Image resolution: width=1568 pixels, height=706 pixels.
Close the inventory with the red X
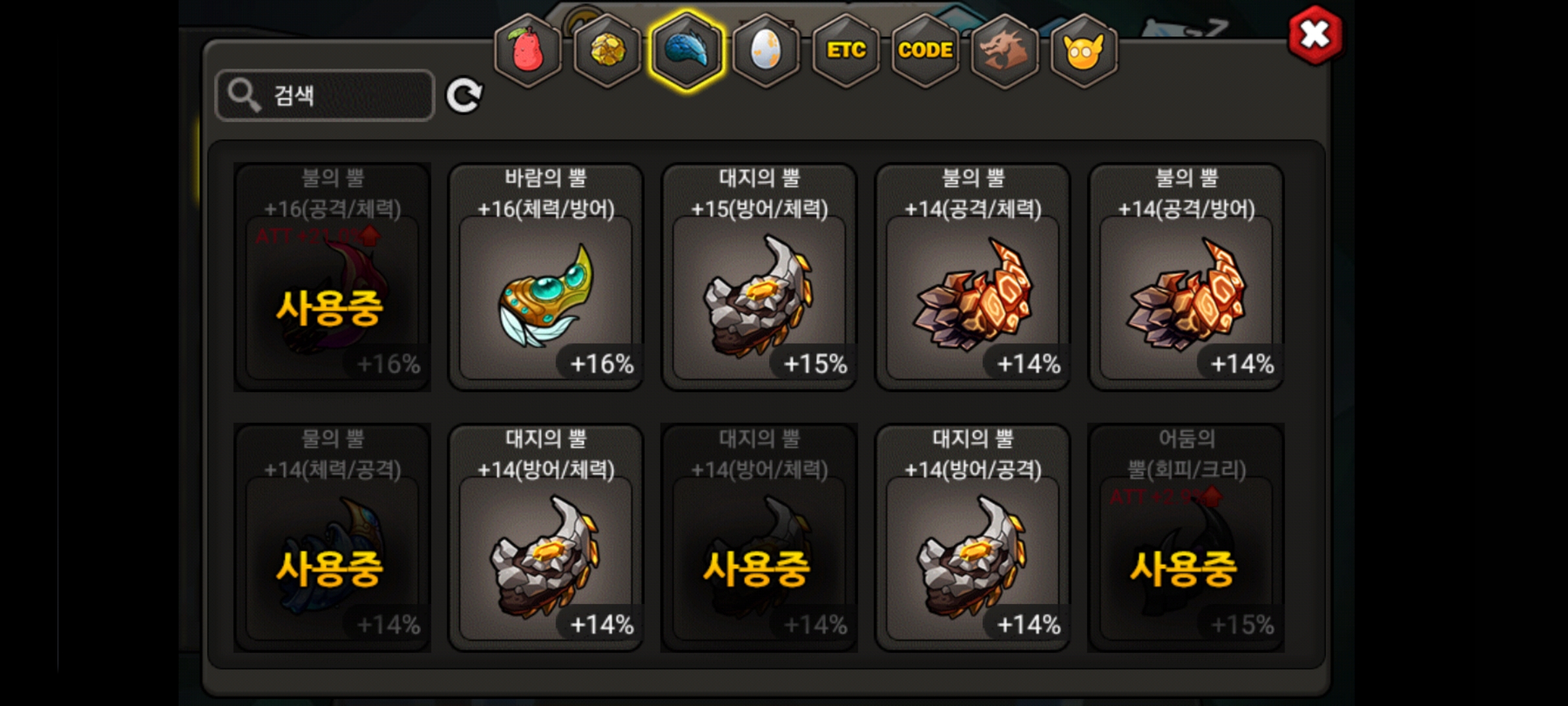(x=1316, y=35)
